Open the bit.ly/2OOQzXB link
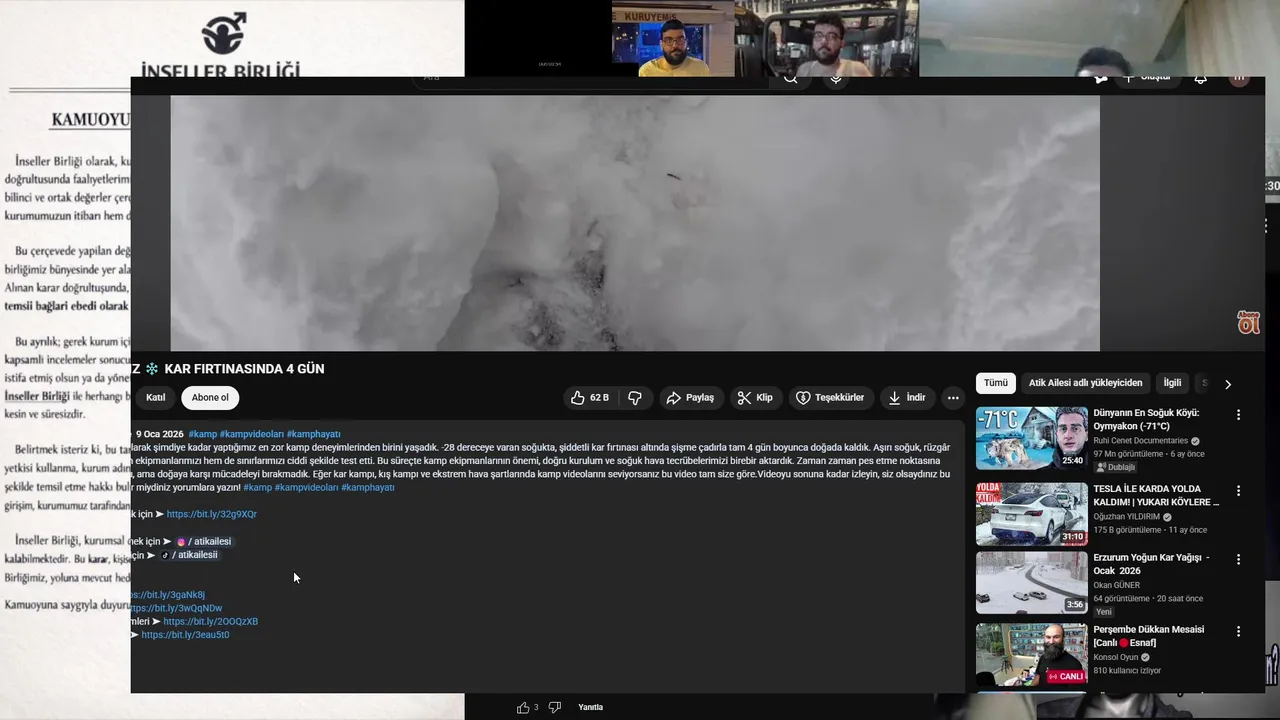 211,622
